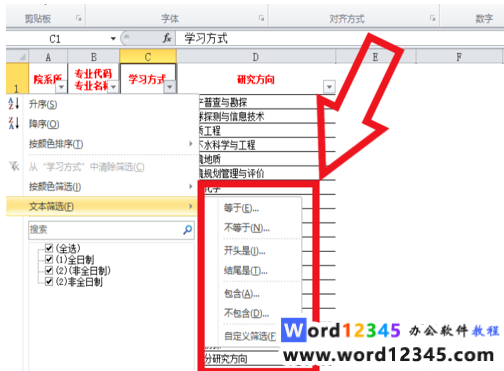Open the filter dropdown for 专业代码 column
504x371 pixels.
pos(113,87)
